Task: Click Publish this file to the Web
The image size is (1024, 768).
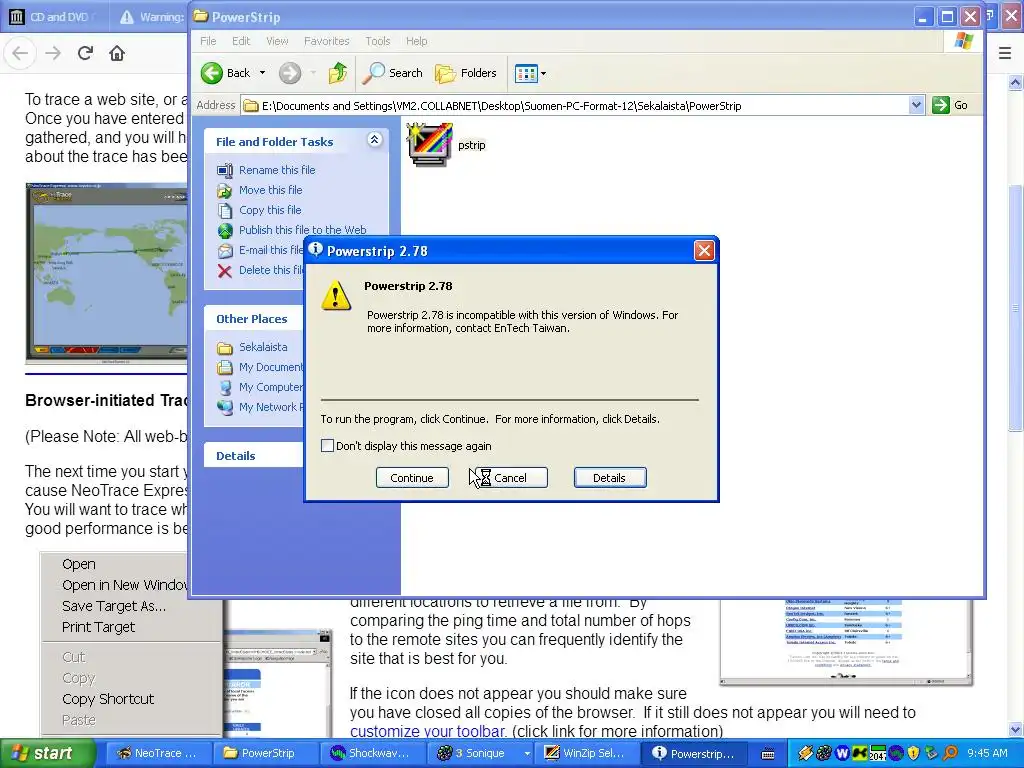Action: point(302,230)
